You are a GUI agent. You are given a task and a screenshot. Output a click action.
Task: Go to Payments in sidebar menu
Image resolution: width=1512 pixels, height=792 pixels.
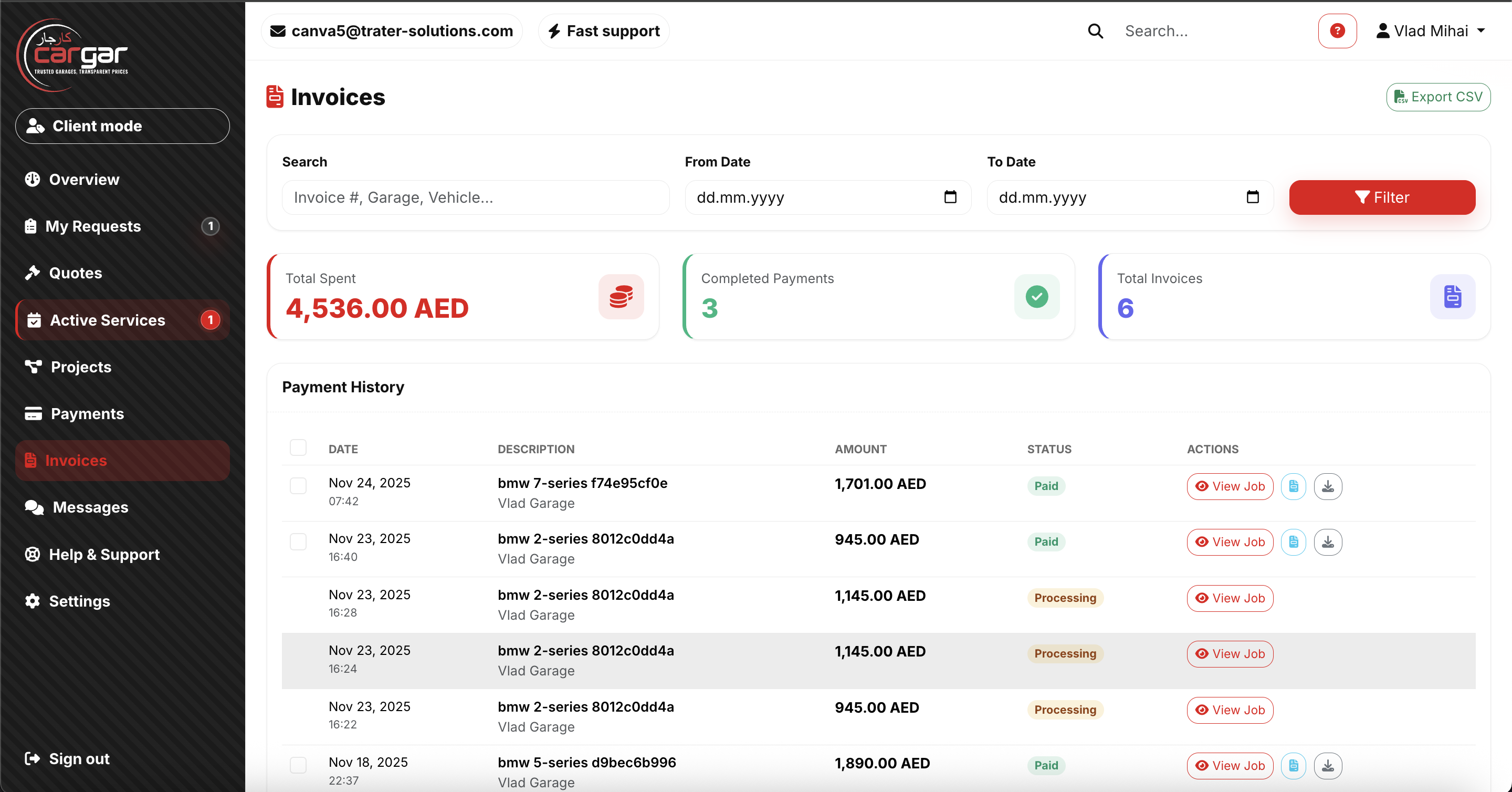(87, 414)
